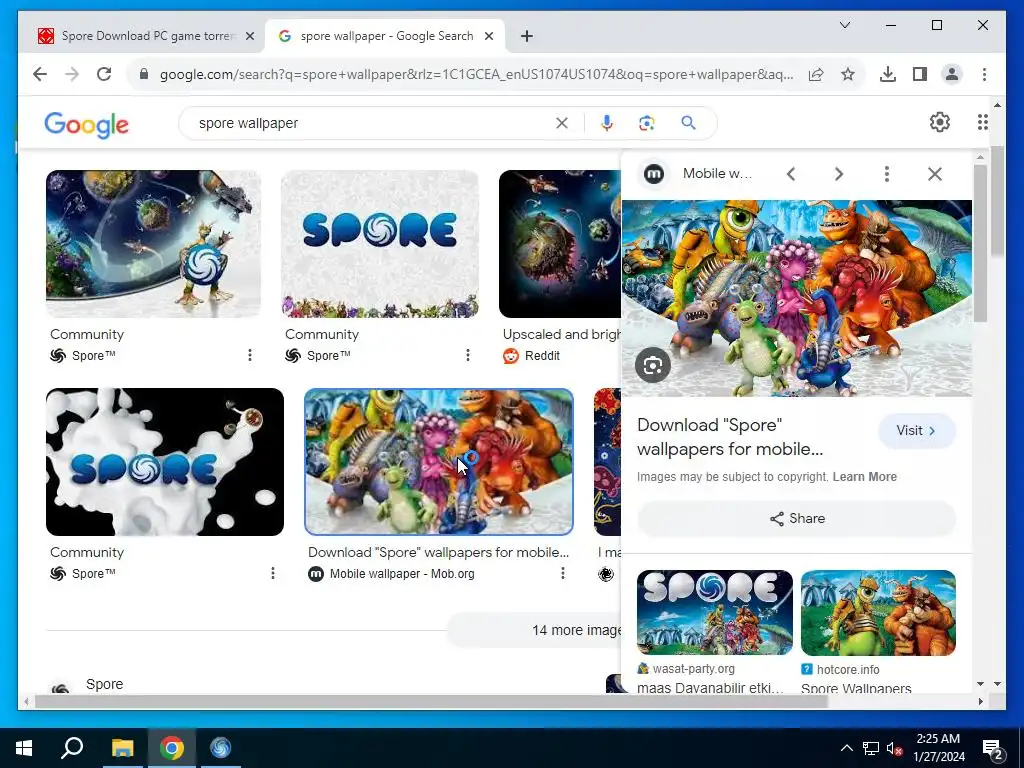Open options for first Community Spore result
The image size is (1024, 768).
coord(249,355)
